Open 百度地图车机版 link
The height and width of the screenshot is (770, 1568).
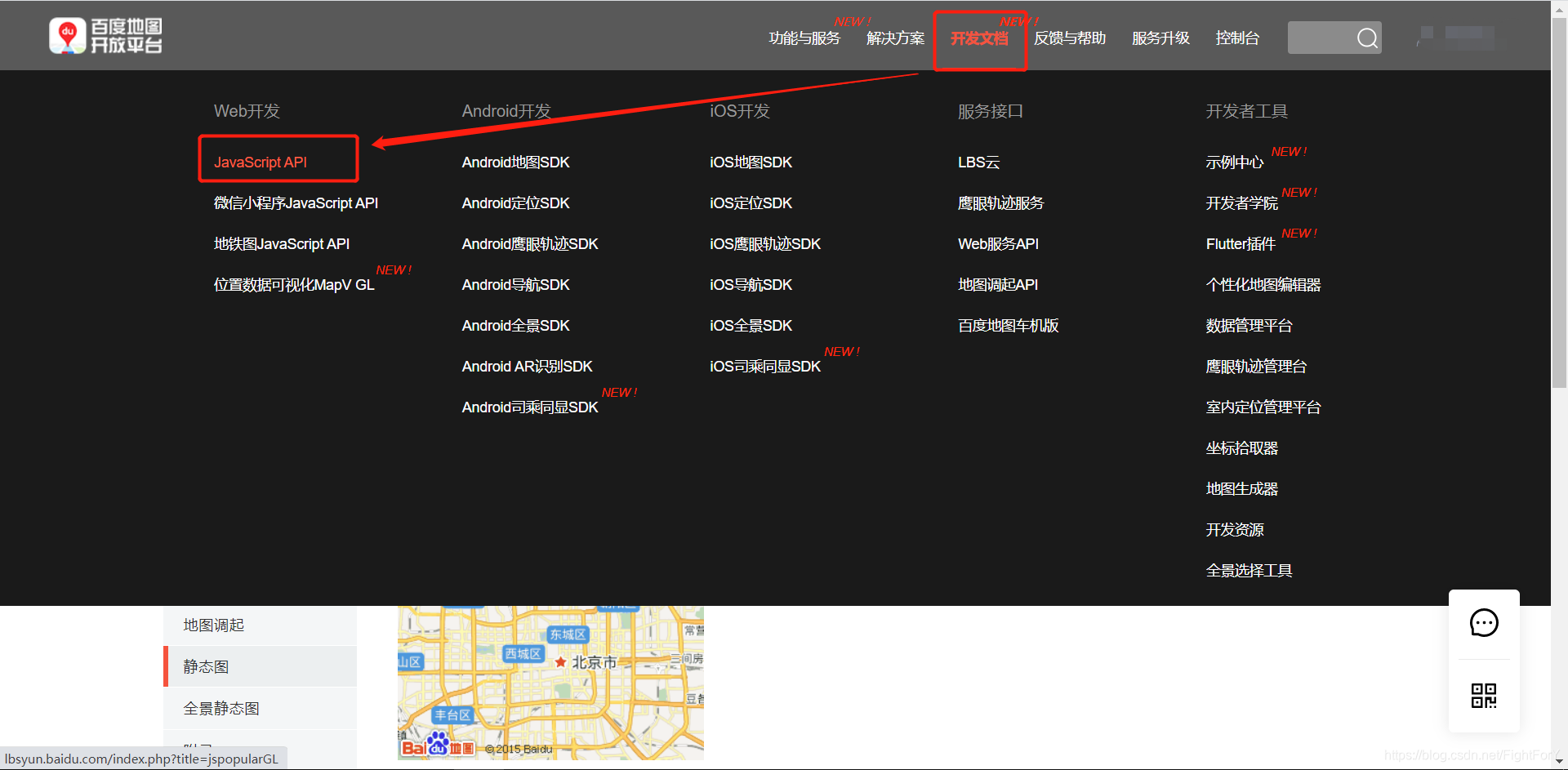1009,326
